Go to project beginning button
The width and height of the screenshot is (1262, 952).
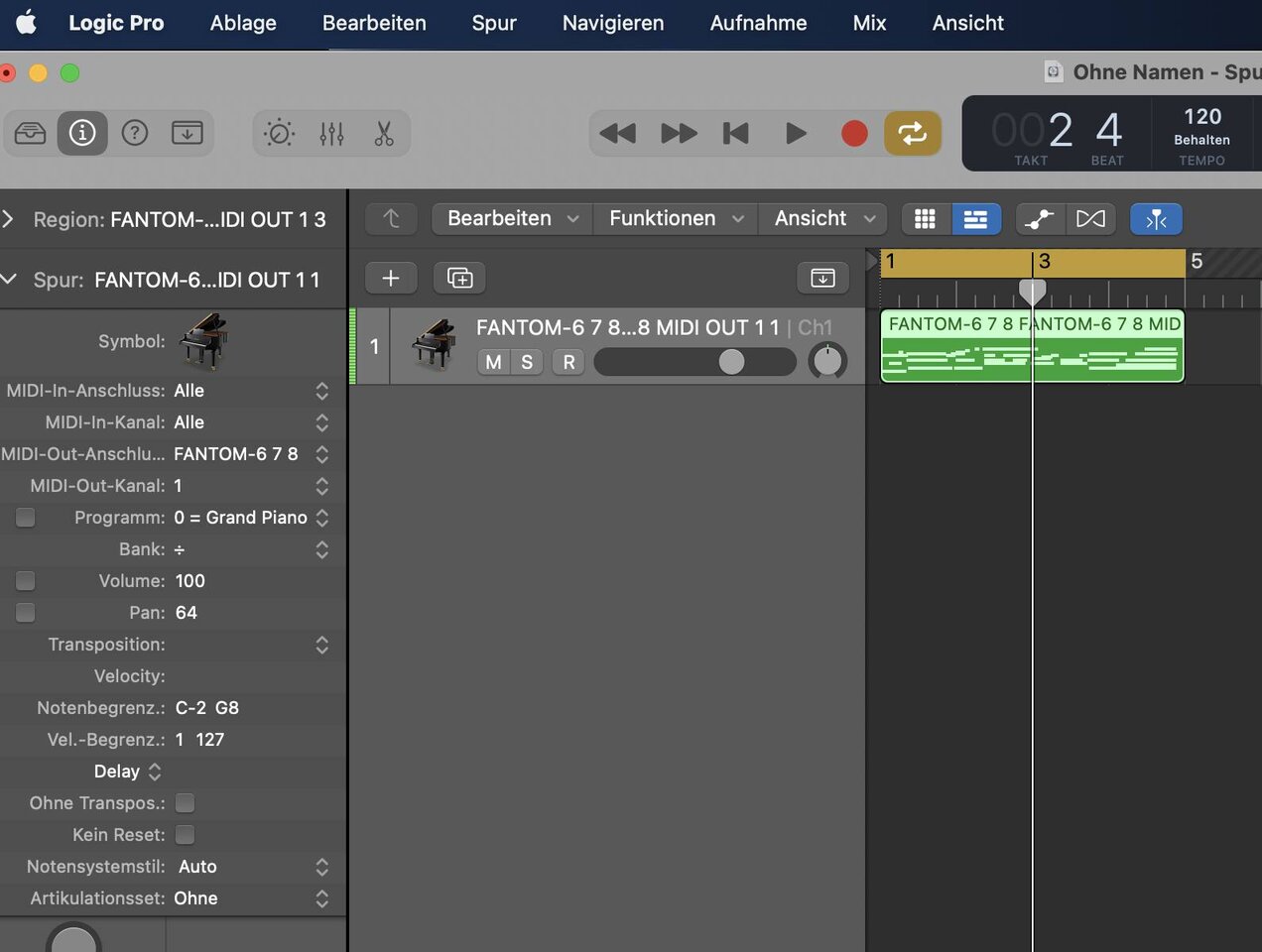click(736, 133)
